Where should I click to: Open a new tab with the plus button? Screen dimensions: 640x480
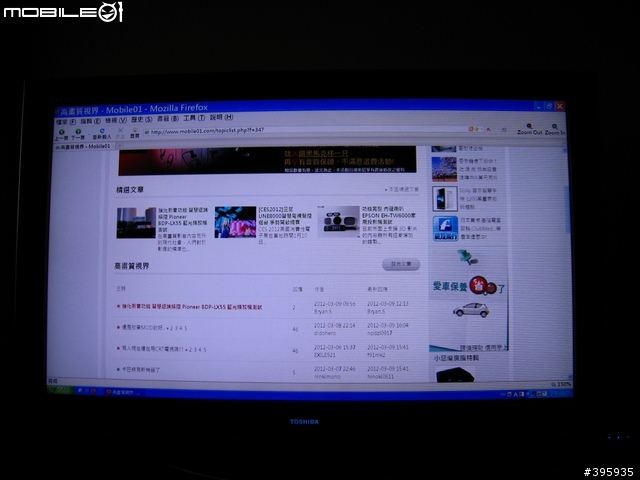click(x=120, y=145)
